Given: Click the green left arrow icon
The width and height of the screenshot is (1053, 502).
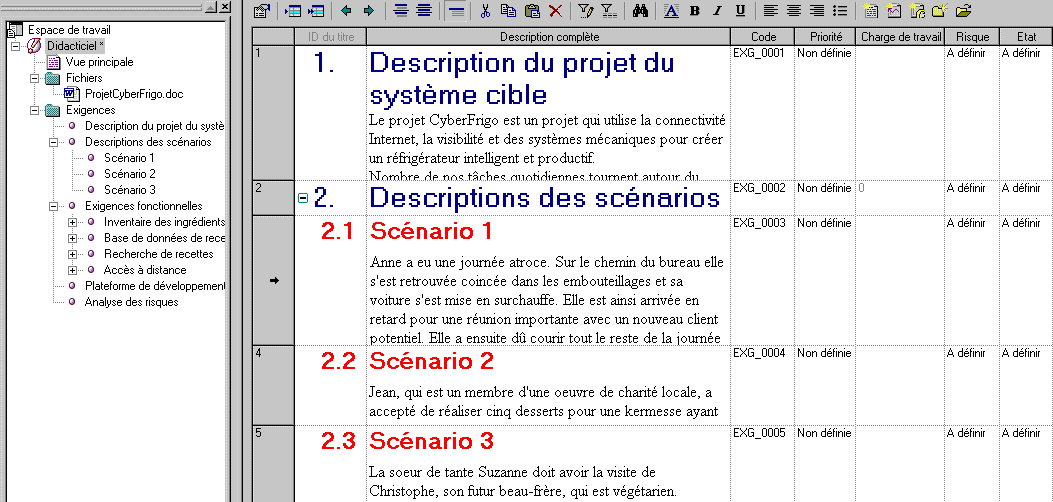Looking at the screenshot, I should (346, 10).
